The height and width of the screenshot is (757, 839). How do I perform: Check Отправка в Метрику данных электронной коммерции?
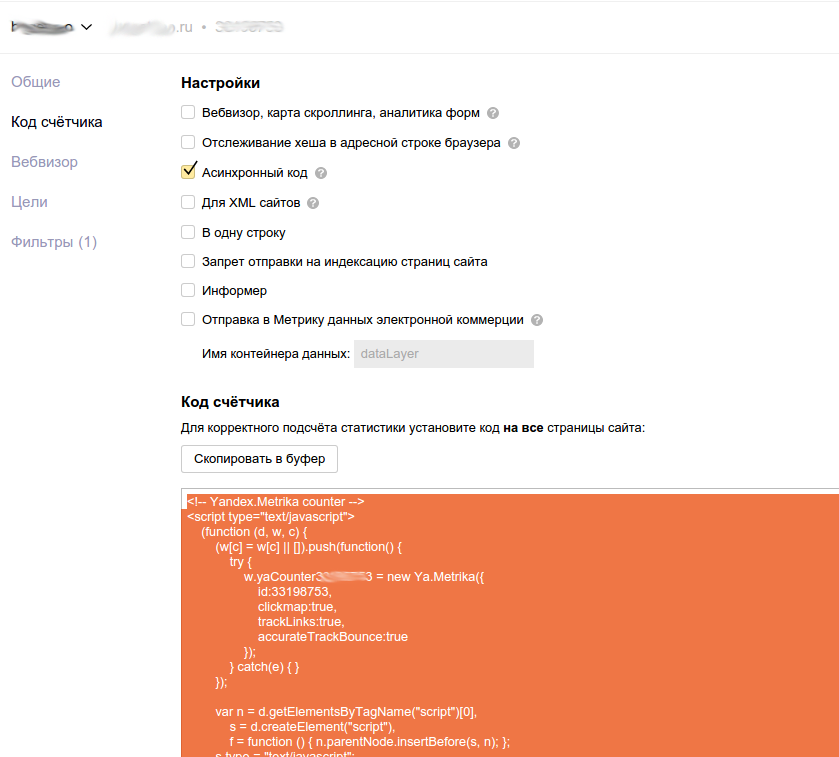coord(188,319)
